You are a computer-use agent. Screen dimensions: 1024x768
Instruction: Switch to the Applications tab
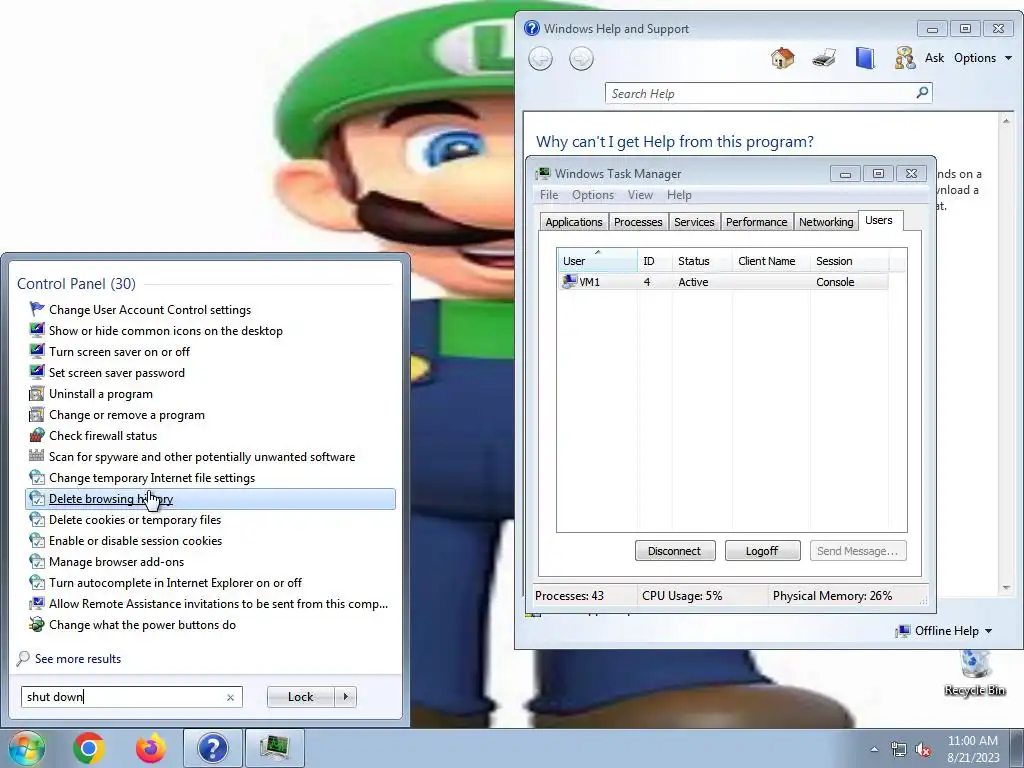[574, 222]
